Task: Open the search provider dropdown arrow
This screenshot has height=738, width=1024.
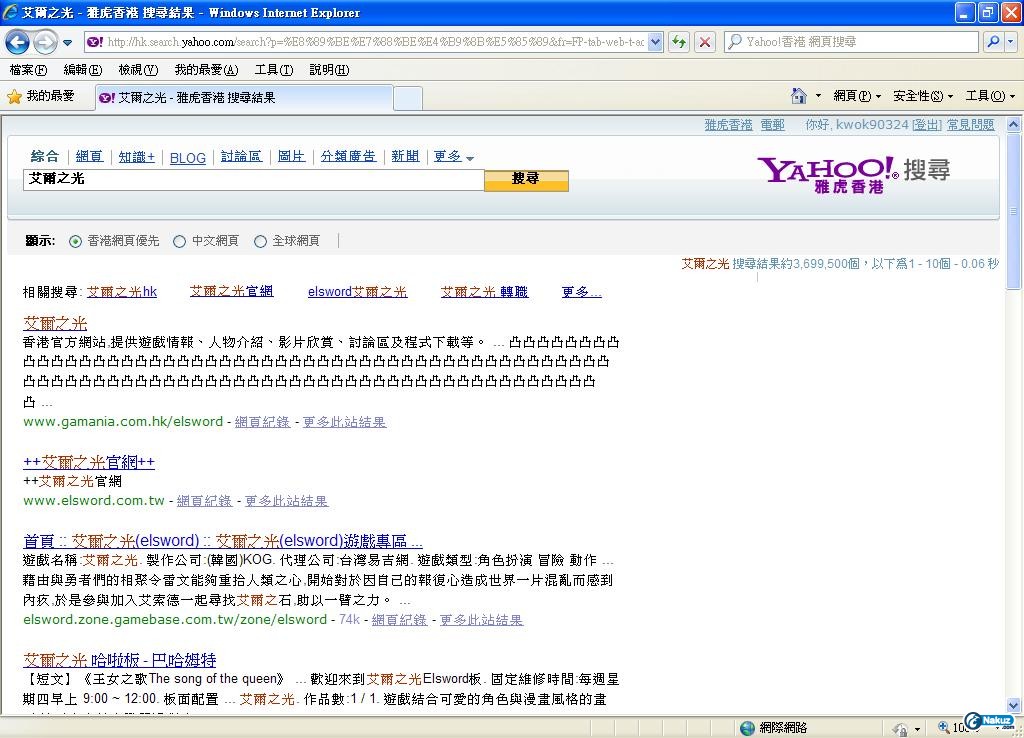Action: click(1011, 42)
